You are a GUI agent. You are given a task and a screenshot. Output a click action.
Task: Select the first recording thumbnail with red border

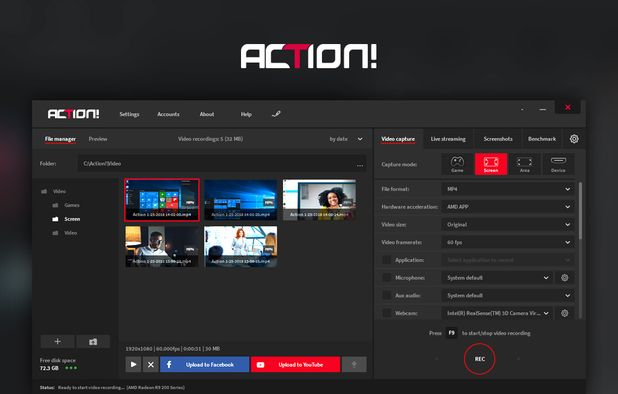162,200
